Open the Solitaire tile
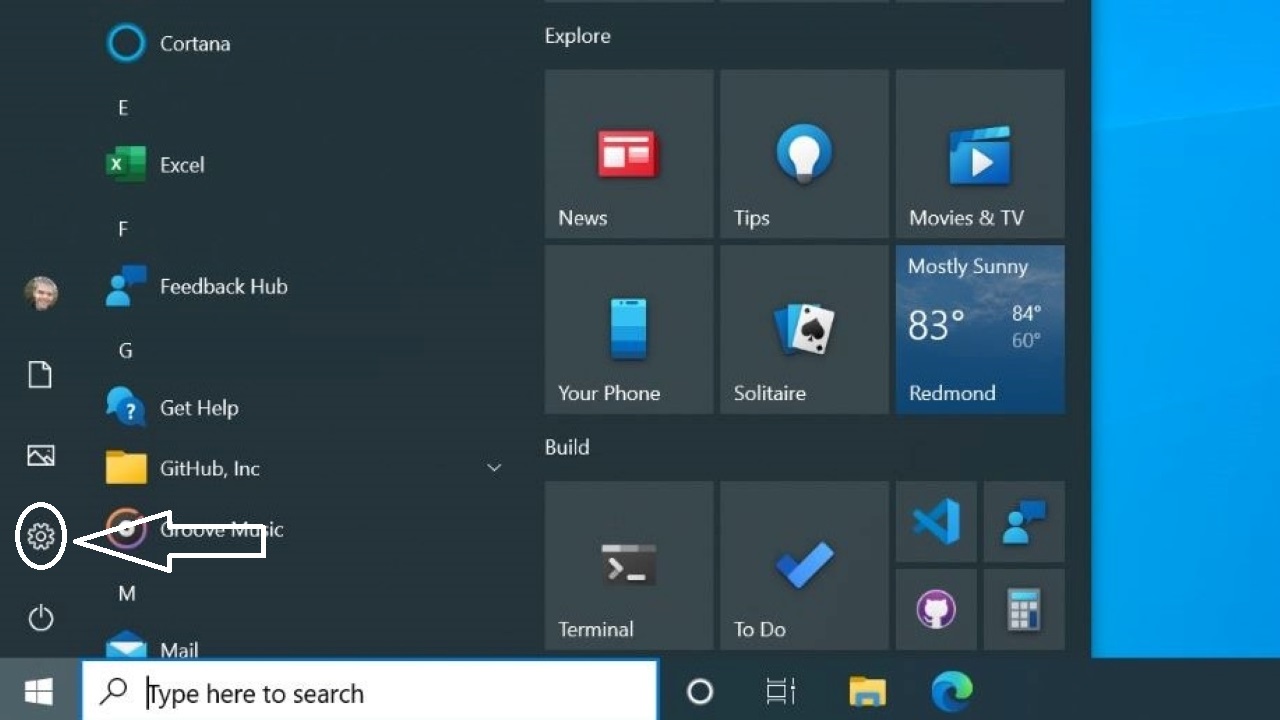Image resolution: width=1280 pixels, height=720 pixels. [x=803, y=329]
